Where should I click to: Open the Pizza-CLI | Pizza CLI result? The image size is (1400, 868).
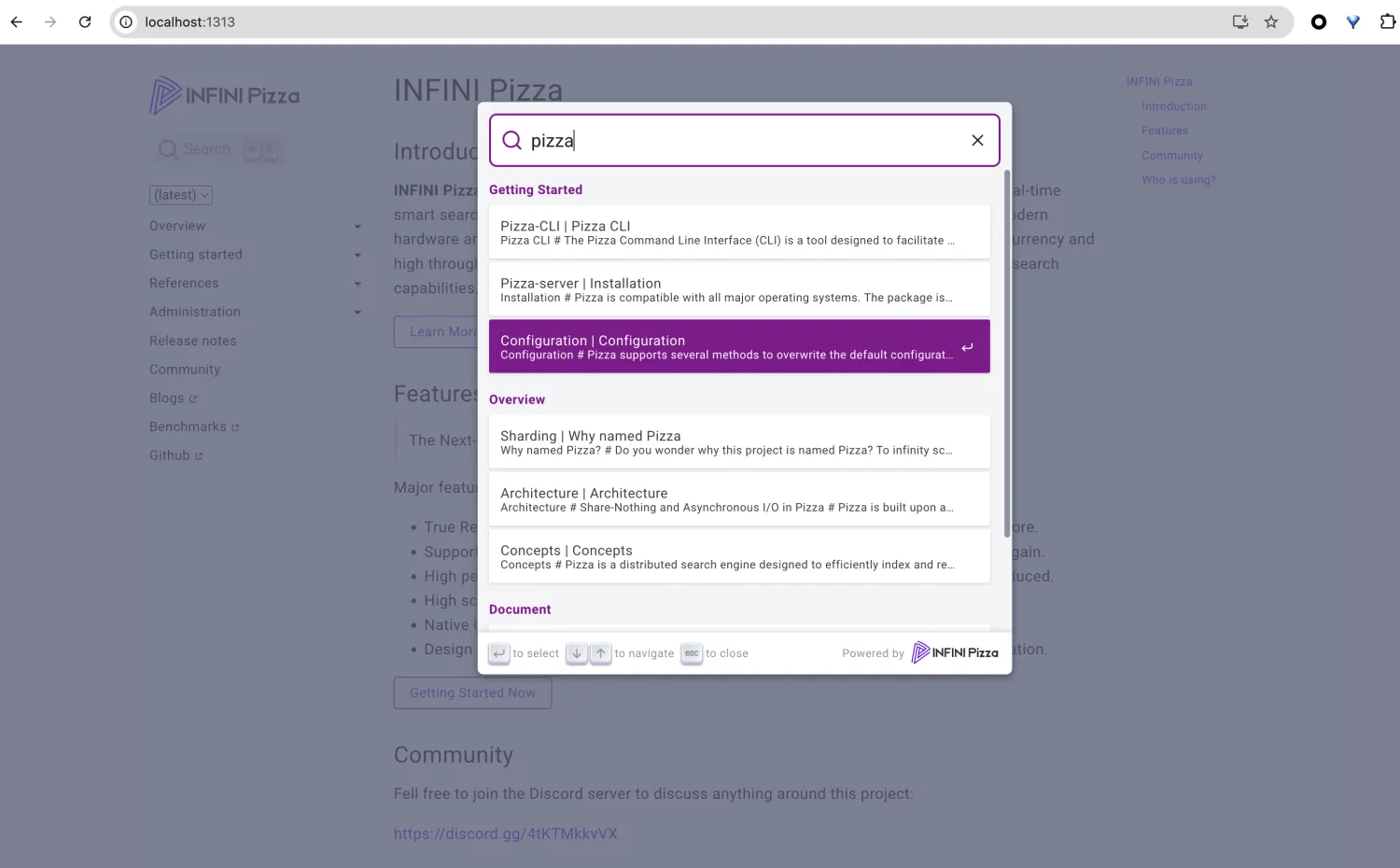(x=739, y=232)
